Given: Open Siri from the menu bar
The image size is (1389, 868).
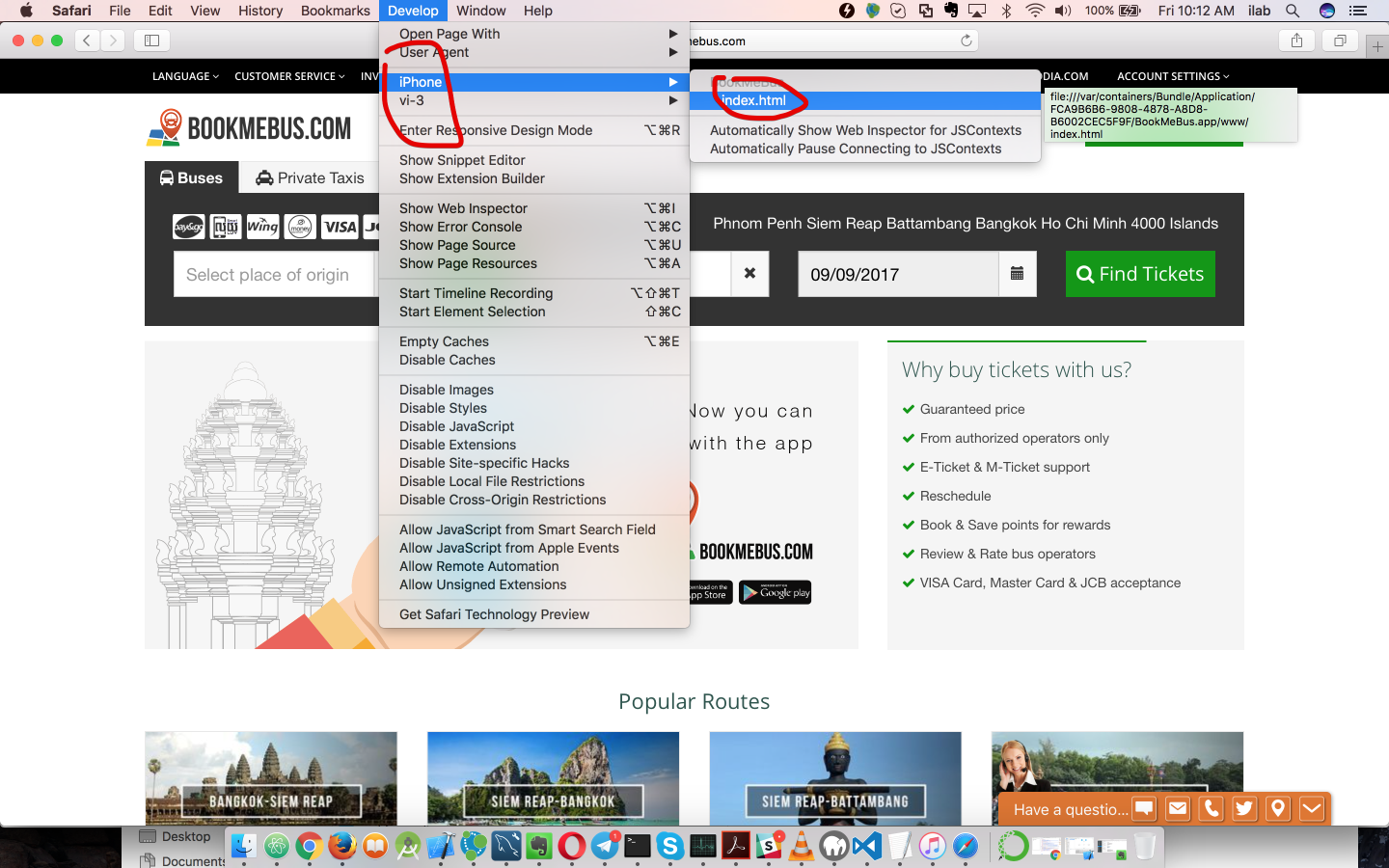Looking at the screenshot, I should 1327,11.
